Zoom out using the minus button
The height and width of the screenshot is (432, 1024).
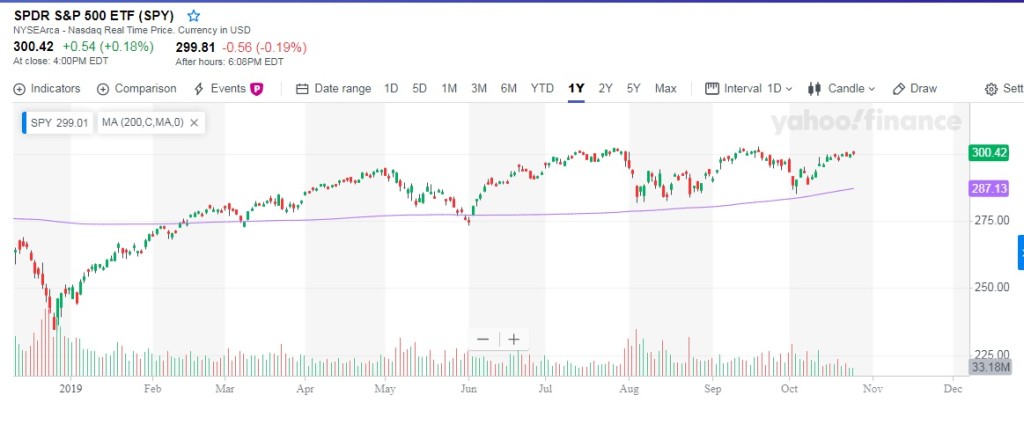click(x=483, y=339)
